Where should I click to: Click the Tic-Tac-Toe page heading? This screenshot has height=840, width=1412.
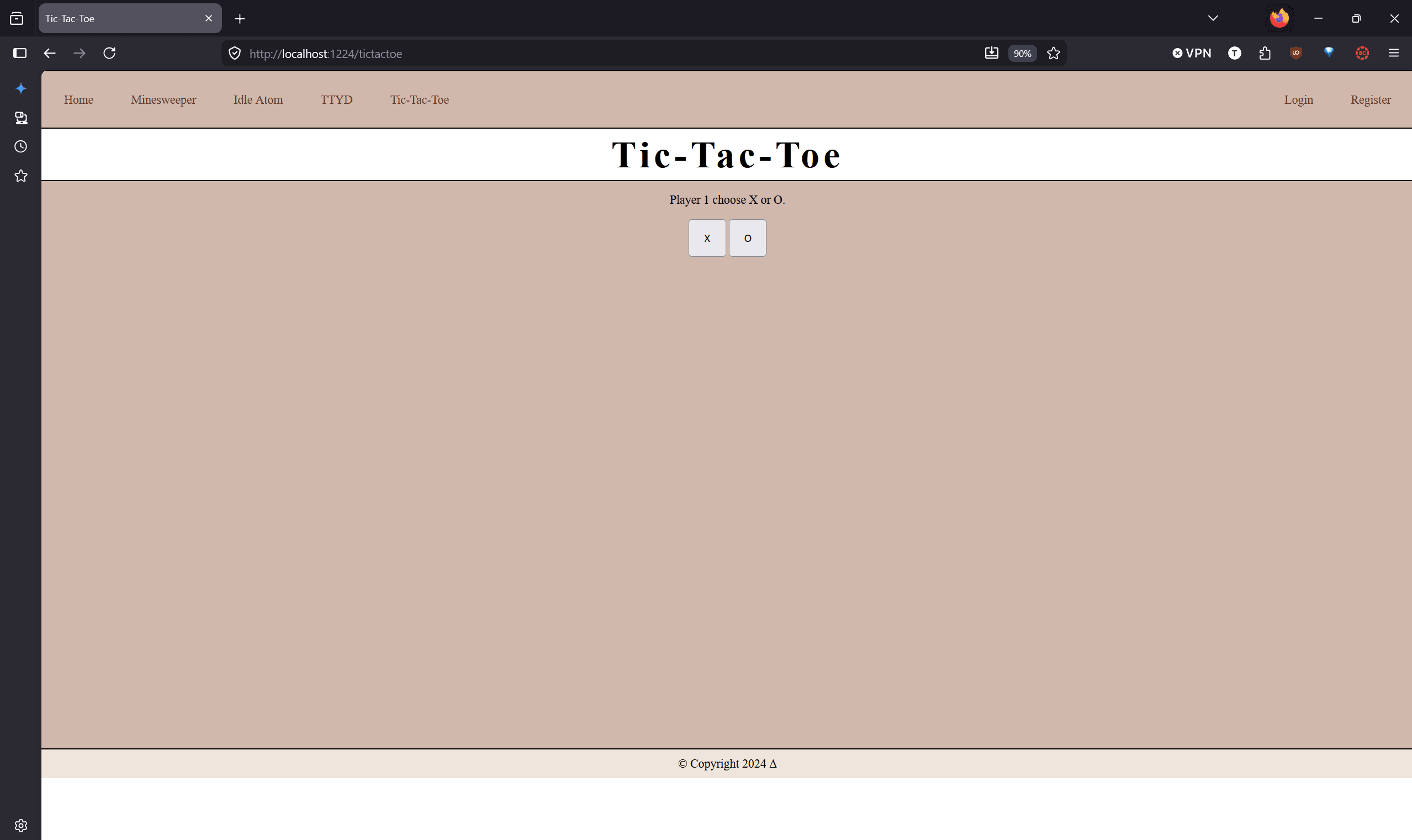(727, 155)
